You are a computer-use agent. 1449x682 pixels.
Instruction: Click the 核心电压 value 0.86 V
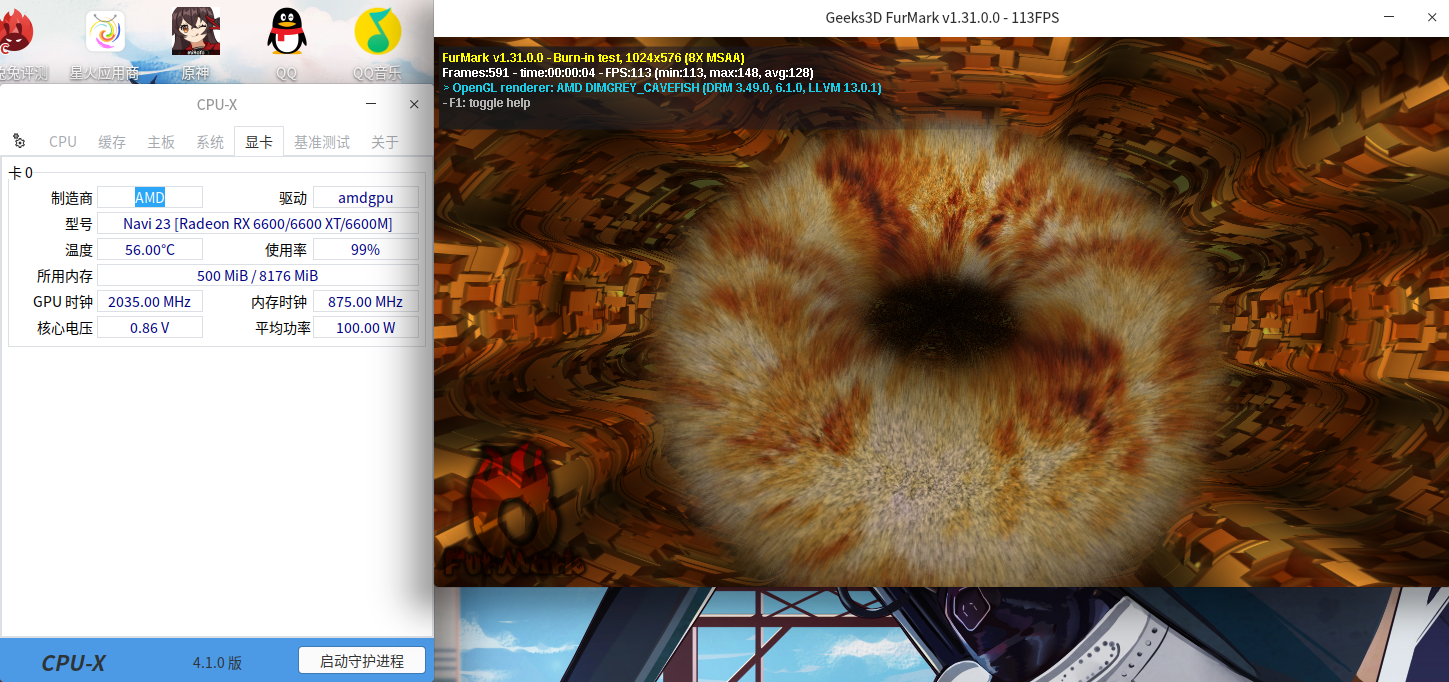[150, 327]
